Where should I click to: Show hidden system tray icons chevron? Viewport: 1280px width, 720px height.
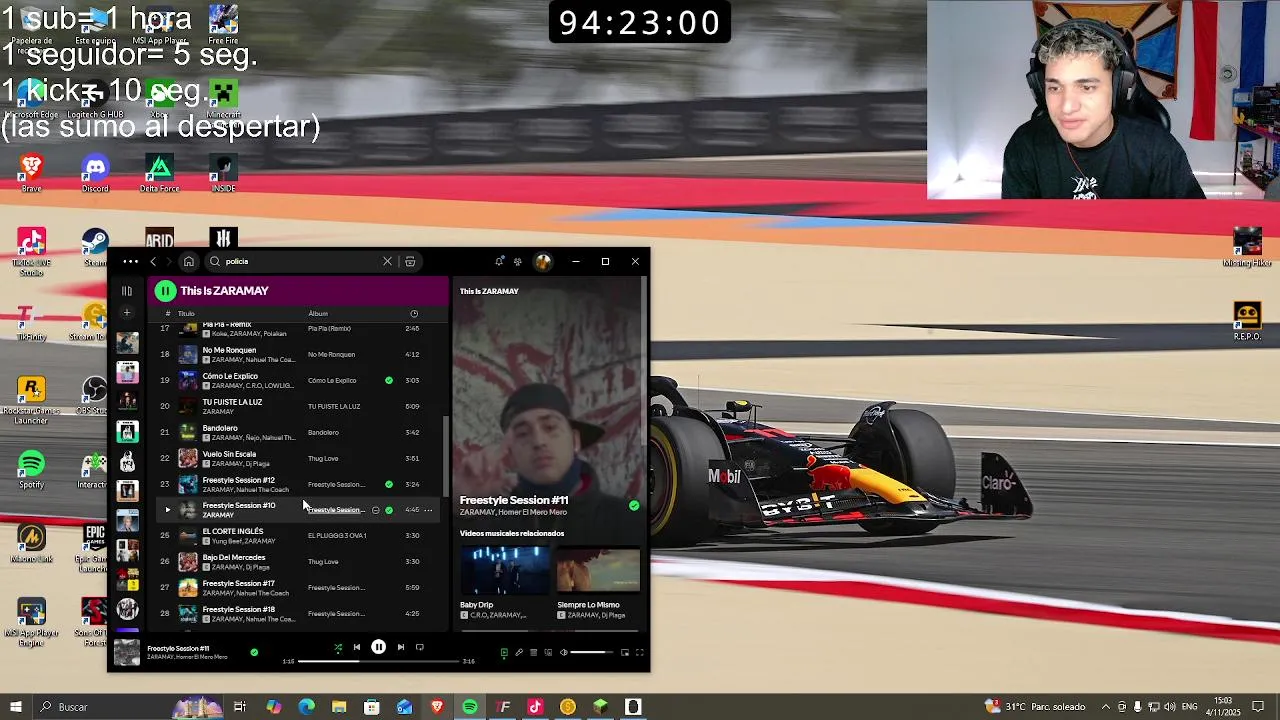tap(1105, 707)
